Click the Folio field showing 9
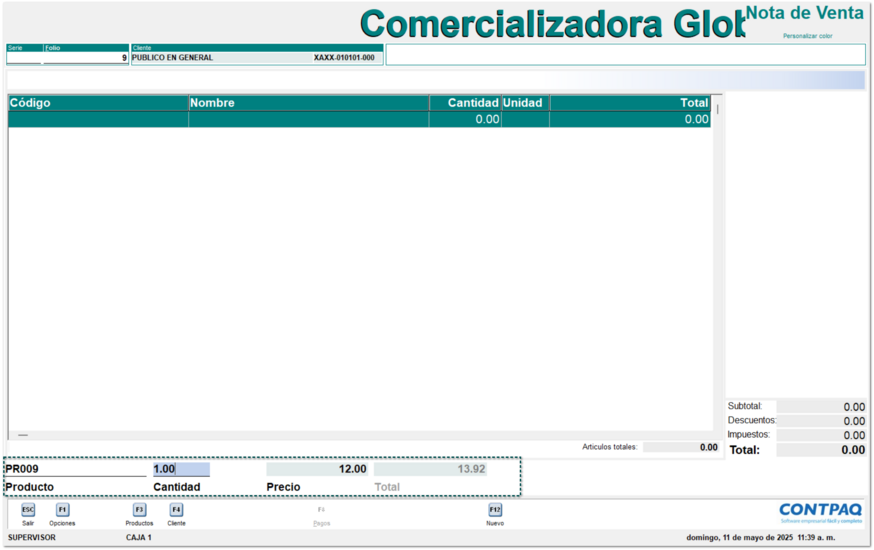 pyautogui.click(x=86, y=58)
